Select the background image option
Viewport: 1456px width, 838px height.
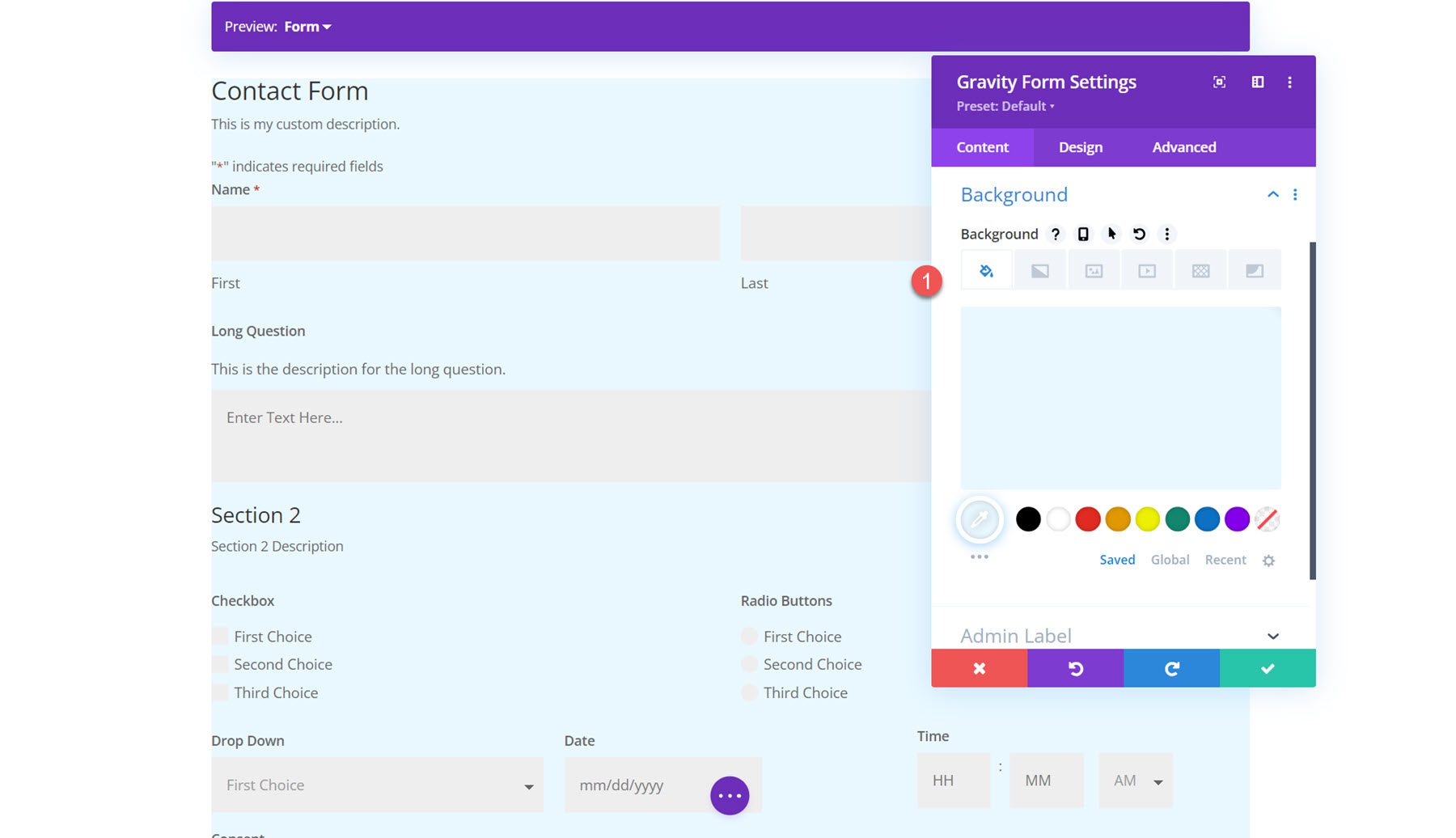(1094, 269)
